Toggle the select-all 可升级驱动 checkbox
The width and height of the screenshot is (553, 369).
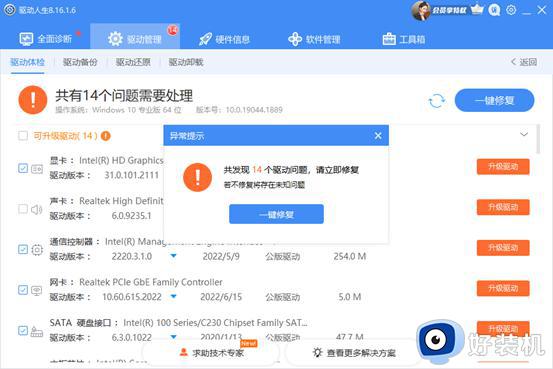[x=23, y=136]
